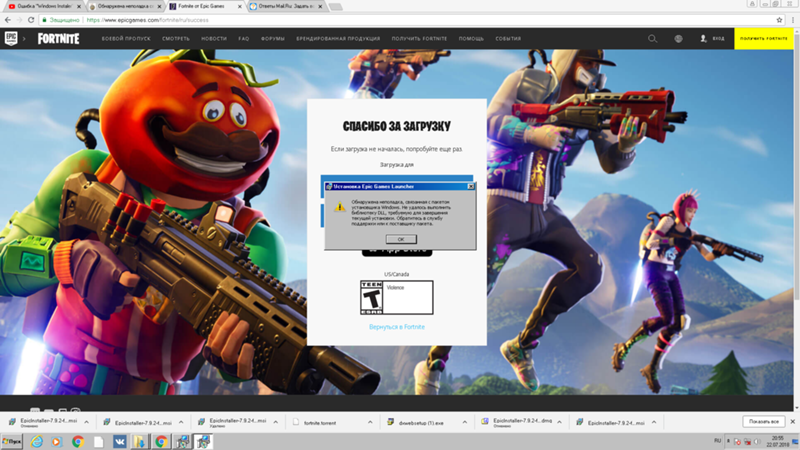The height and width of the screenshot is (450, 800).
Task: Close the Ответы Mail.Ru tab
Action: (x=320, y=7)
